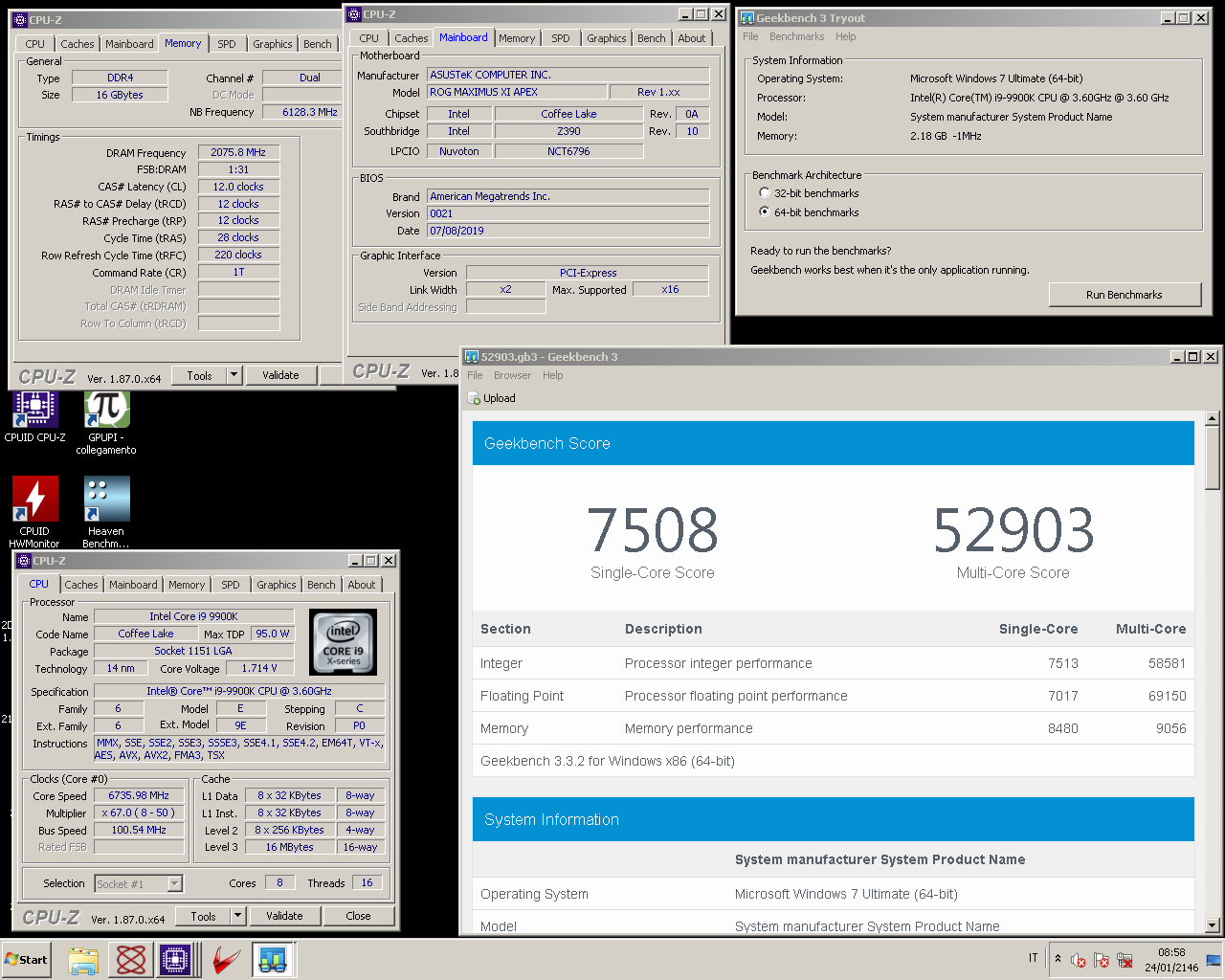Open the GPUPI collegamento desktop shortcut
1225x980 pixels.
[x=106, y=422]
